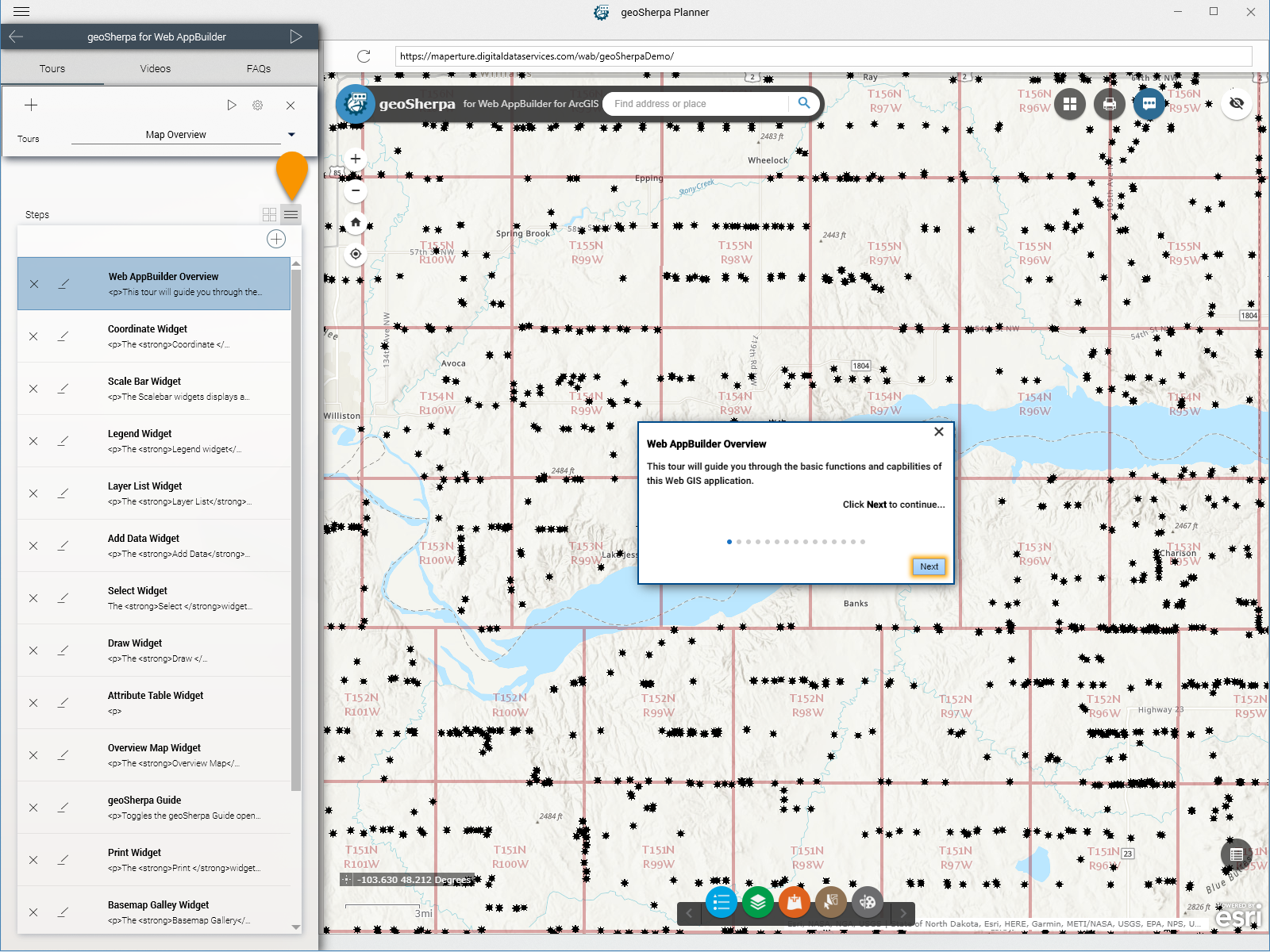Search with the magnifier icon
This screenshot has width=1270, height=952.
click(x=804, y=103)
